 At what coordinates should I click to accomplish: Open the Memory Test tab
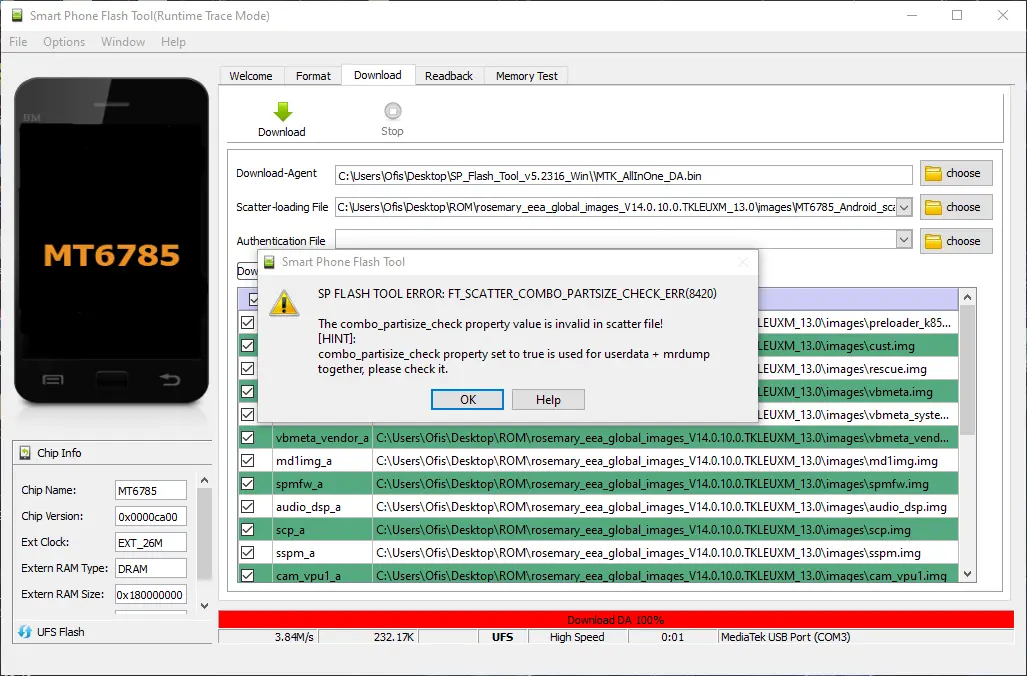point(527,76)
